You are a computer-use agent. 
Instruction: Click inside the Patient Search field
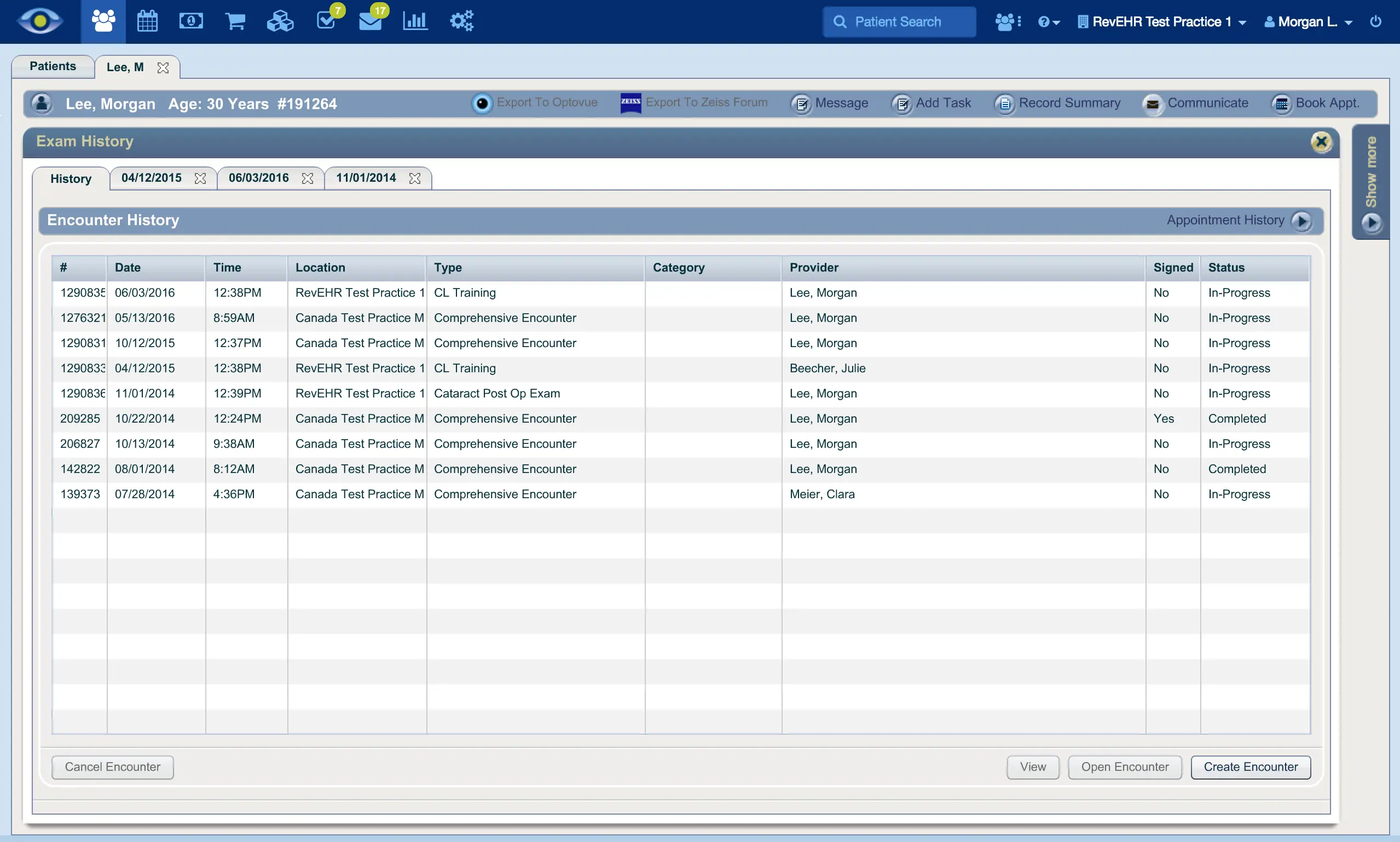click(899, 21)
